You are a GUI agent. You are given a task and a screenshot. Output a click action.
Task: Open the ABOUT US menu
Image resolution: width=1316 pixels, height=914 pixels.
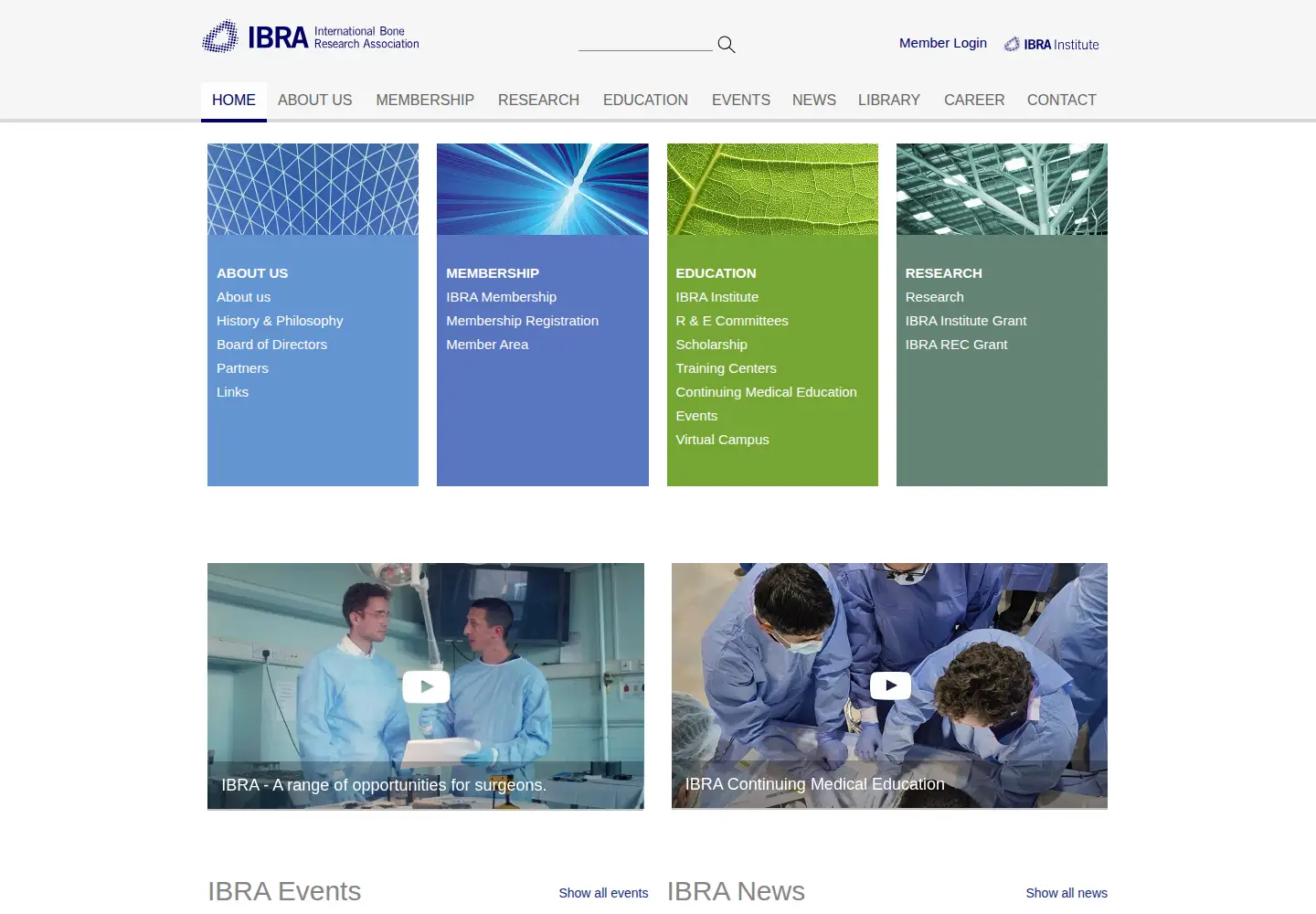pos(315,101)
